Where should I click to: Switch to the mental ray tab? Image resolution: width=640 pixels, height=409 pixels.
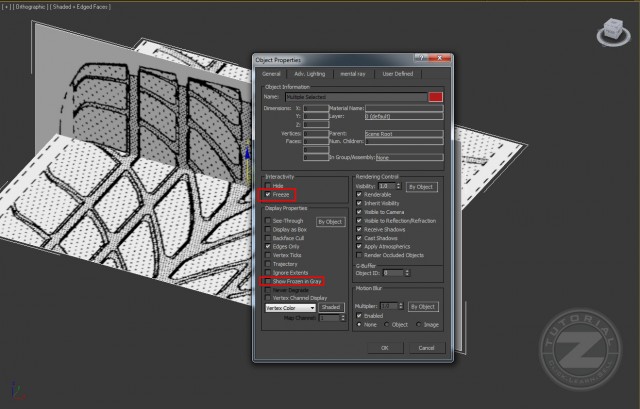click(353, 74)
